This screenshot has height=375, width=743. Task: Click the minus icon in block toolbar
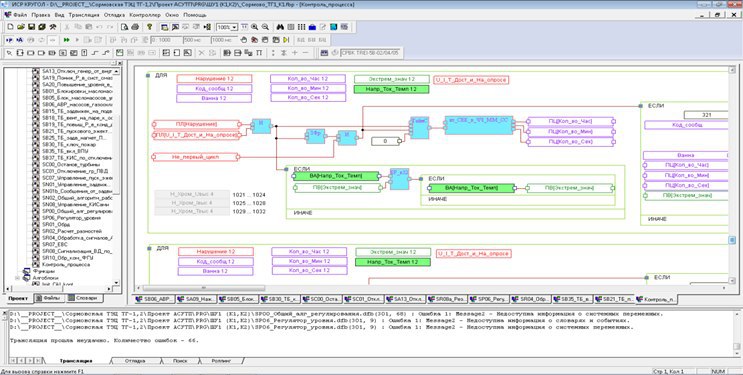[x=305, y=53]
